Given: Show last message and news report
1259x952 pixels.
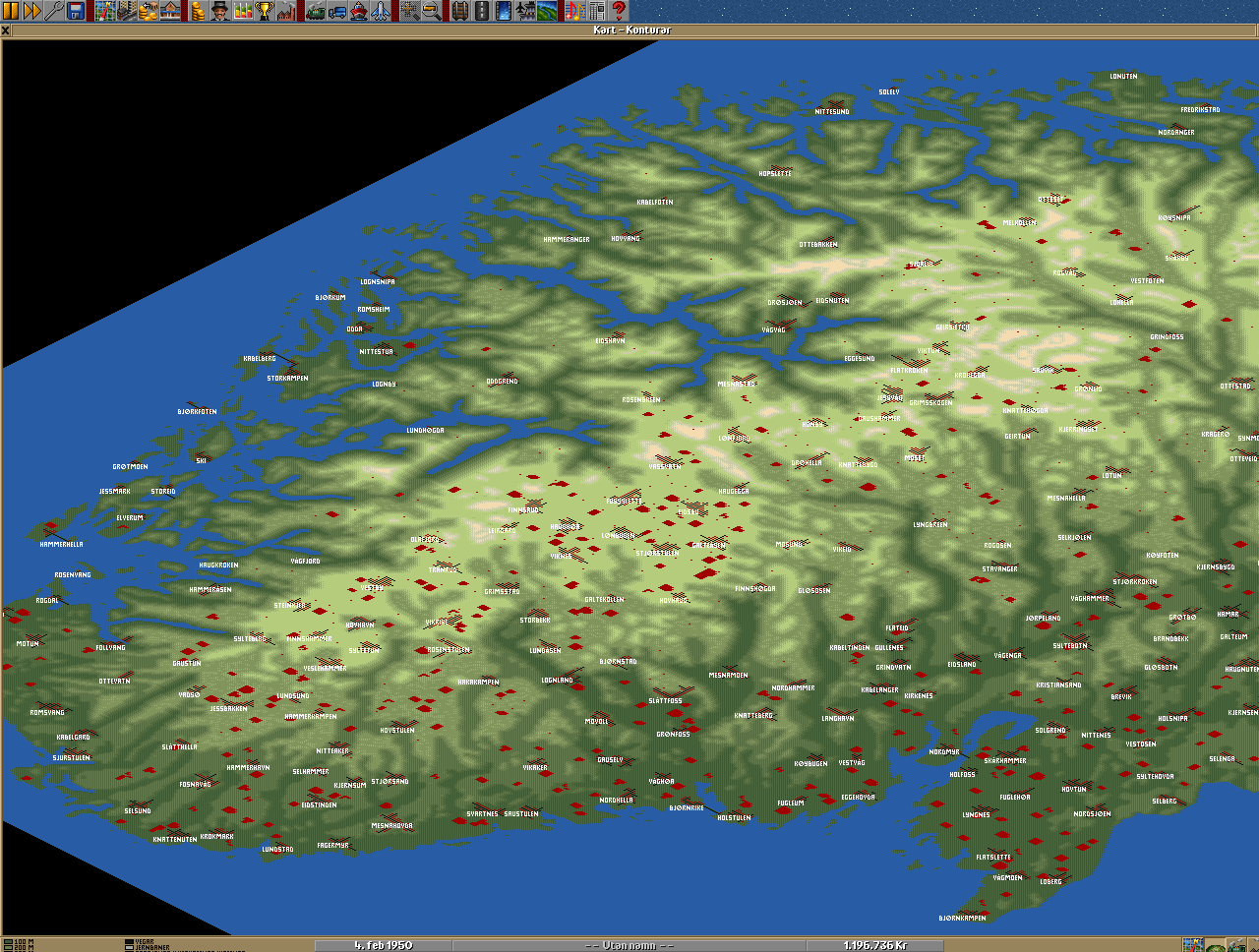Looking at the screenshot, I should click(596, 11).
